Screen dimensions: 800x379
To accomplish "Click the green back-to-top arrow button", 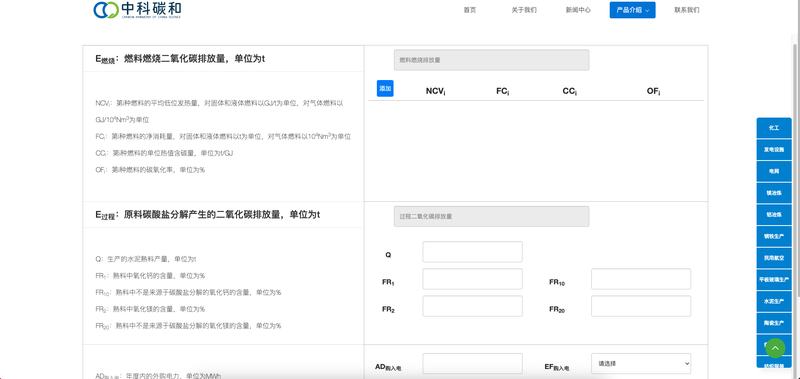I will point(775,348).
